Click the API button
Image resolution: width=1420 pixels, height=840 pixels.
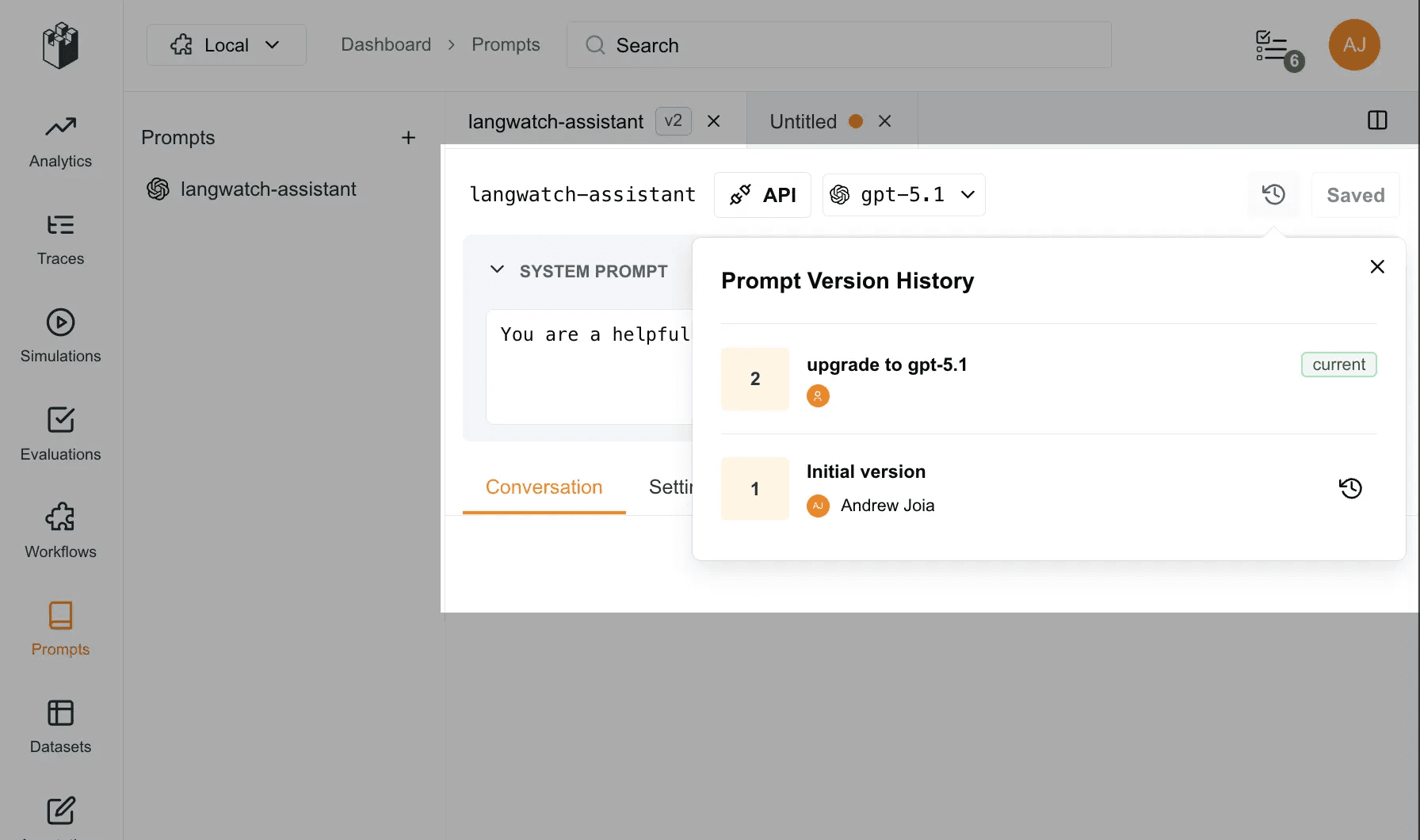[762, 195]
